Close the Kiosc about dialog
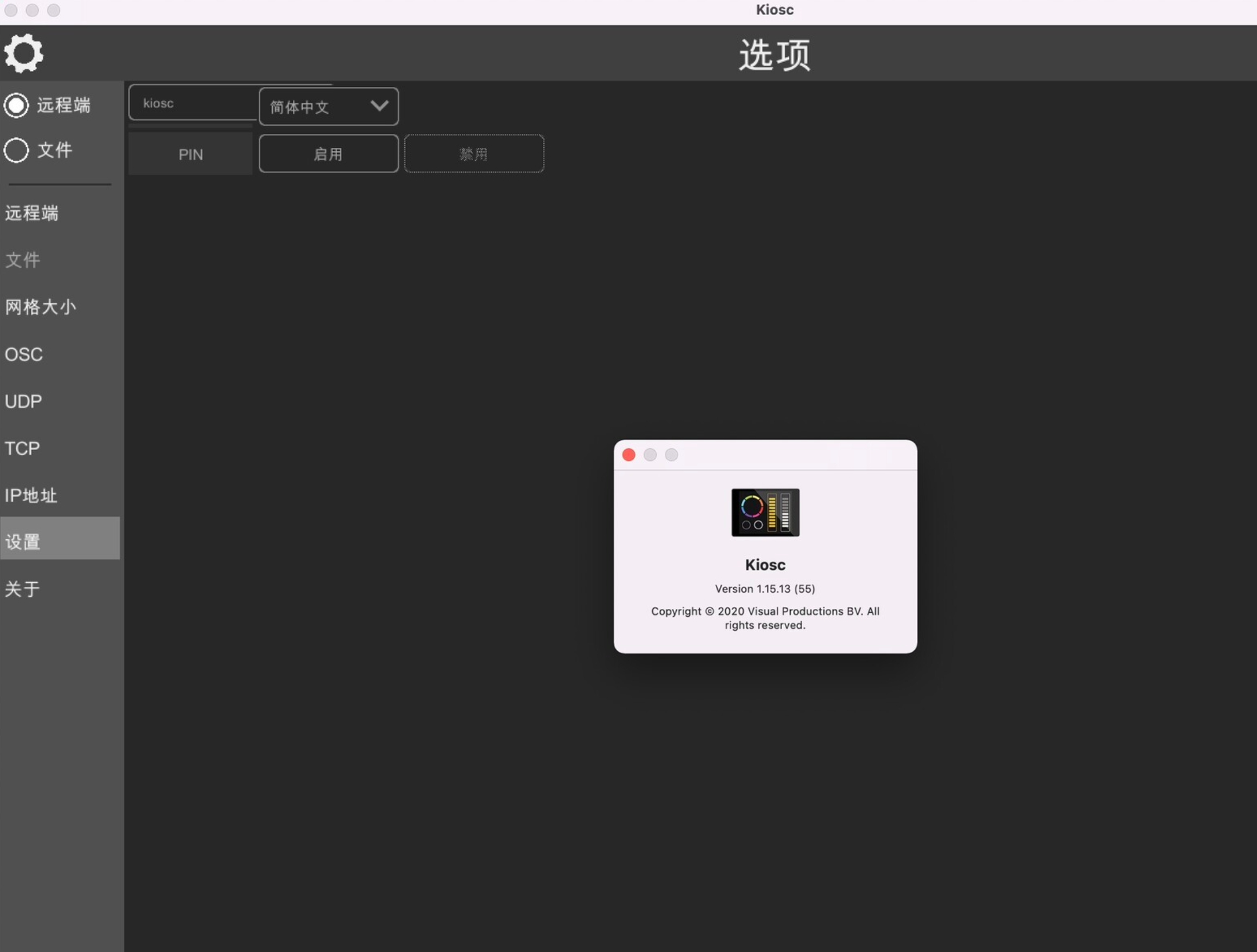Screen dimensions: 1257x952 [x=629, y=455]
